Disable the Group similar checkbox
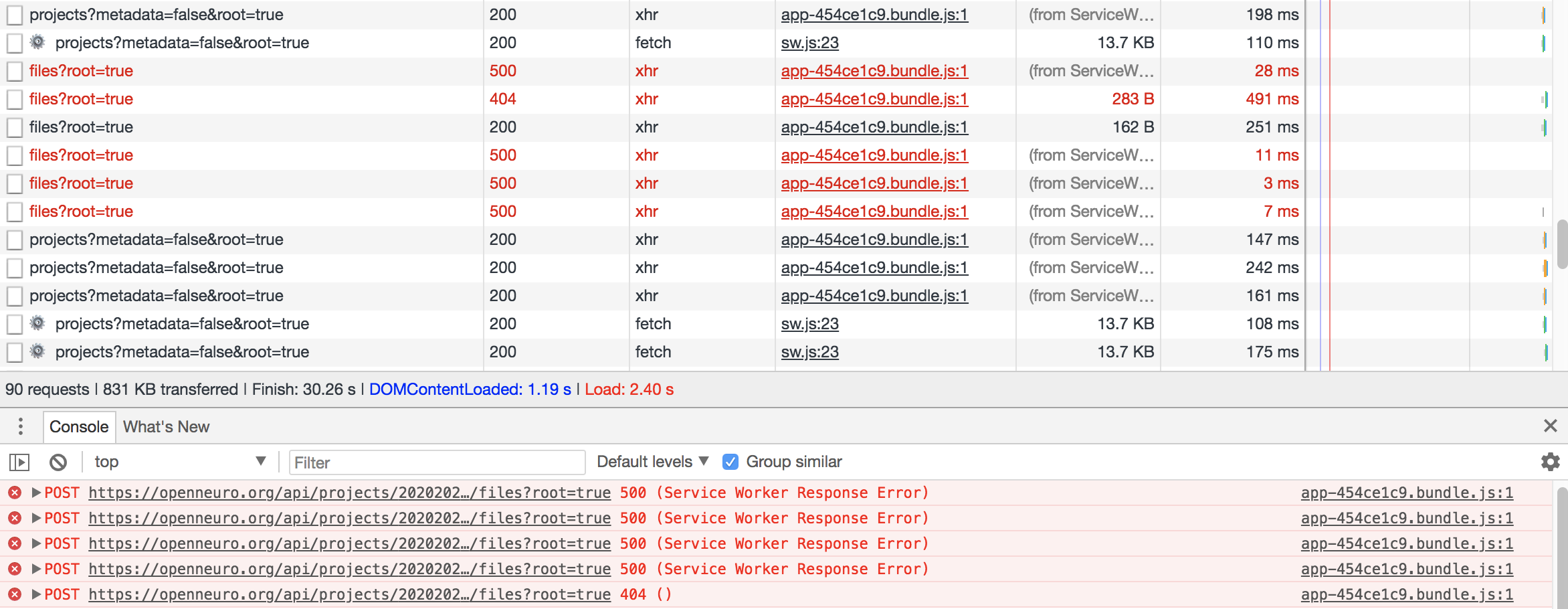The height and width of the screenshot is (609, 1568). click(x=730, y=461)
